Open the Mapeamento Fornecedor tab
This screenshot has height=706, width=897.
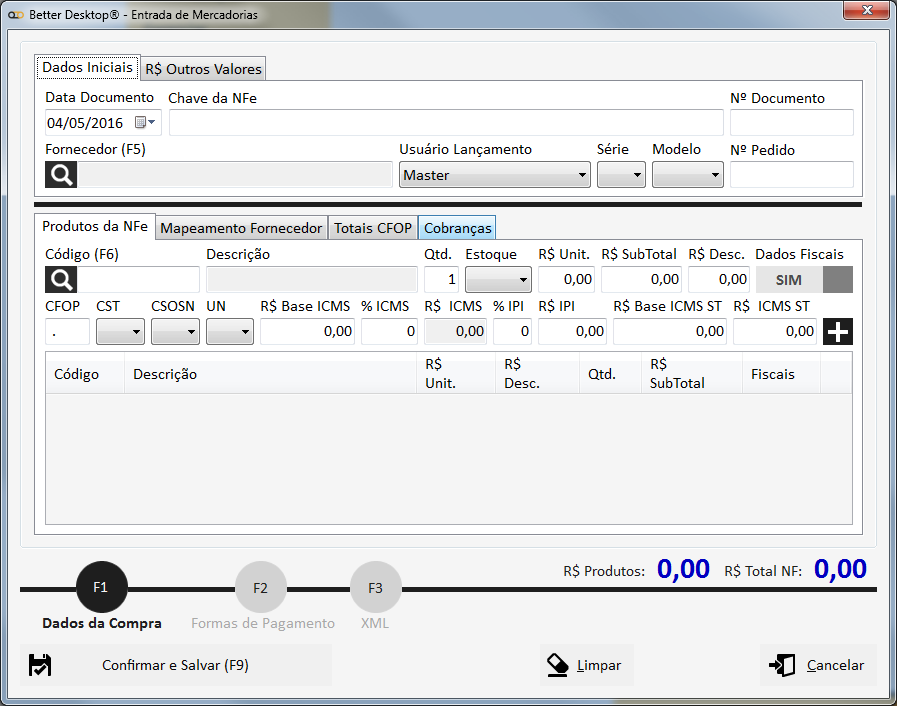click(x=241, y=228)
